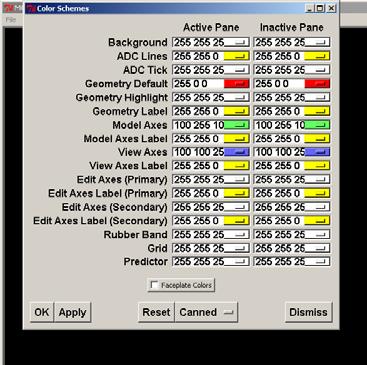
Task: Edit Edit Axes Label (Primary) Active RGB field
Action: coord(198,193)
